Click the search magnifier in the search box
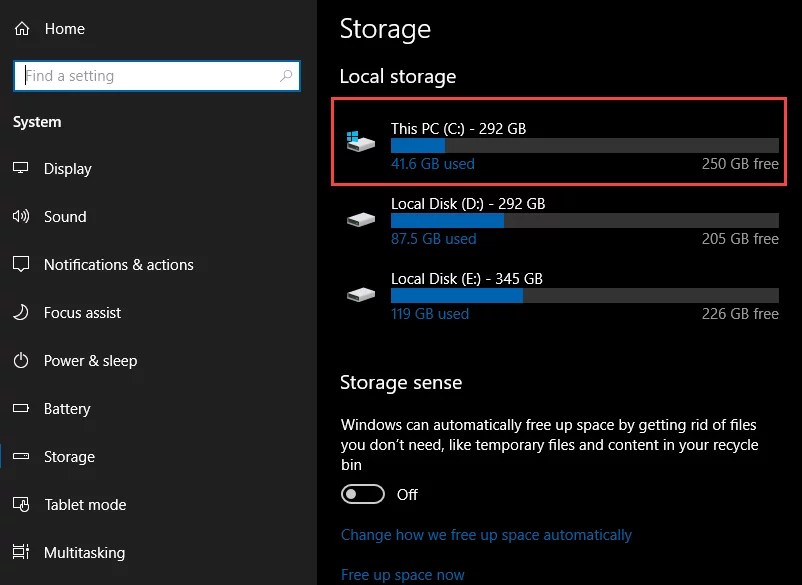802x585 pixels. 286,76
